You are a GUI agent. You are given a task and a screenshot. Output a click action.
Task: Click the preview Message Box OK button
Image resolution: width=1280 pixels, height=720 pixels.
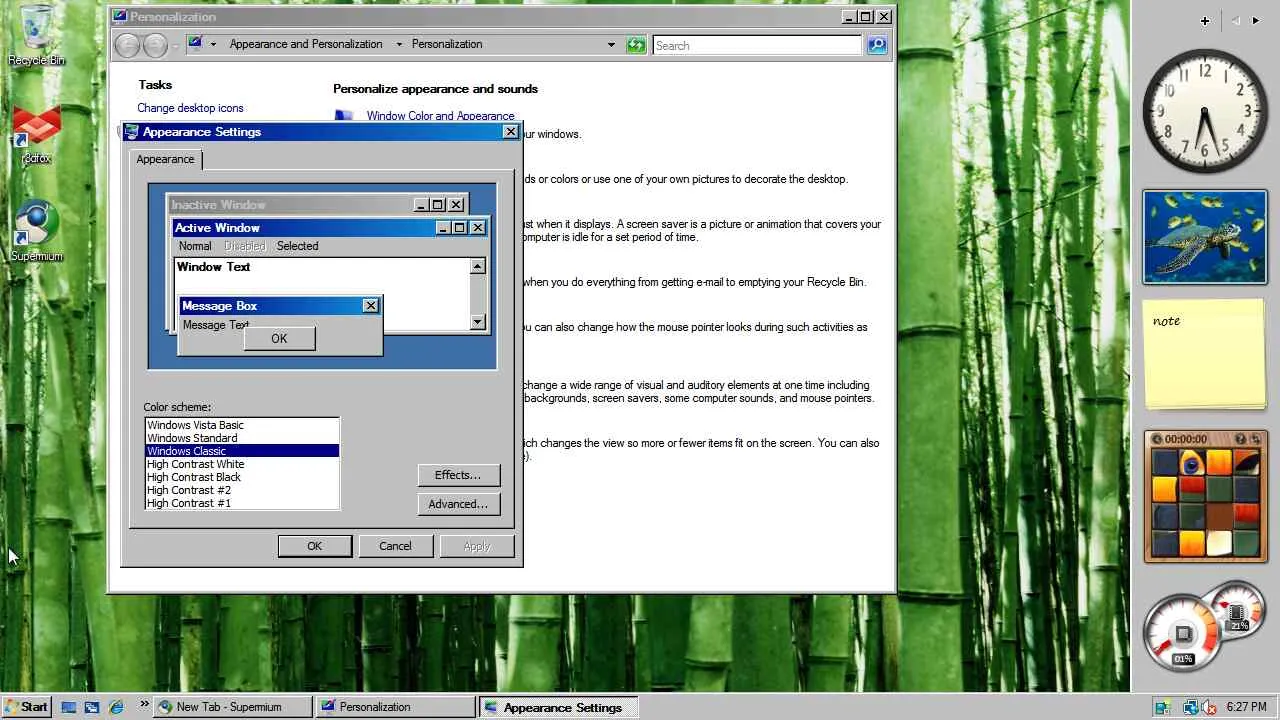(x=279, y=338)
